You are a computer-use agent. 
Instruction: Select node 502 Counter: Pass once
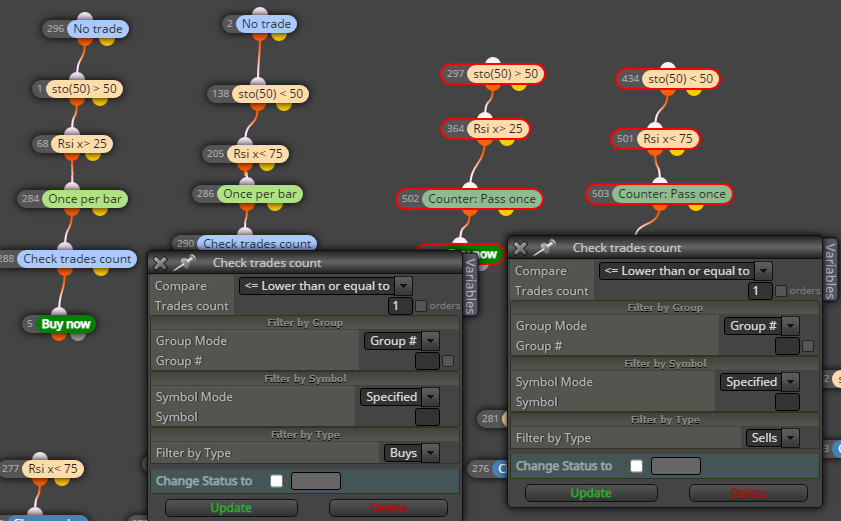tap(469, 199)
